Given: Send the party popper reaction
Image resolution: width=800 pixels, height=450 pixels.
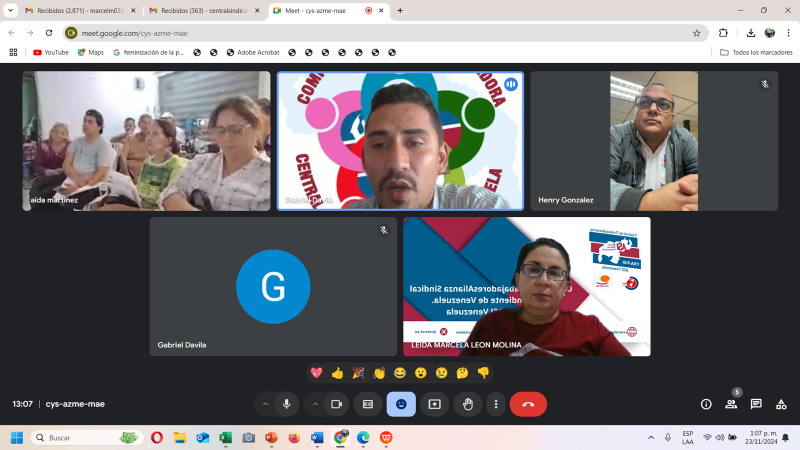Looking at the screenshot, I should [x=358, y=373].
